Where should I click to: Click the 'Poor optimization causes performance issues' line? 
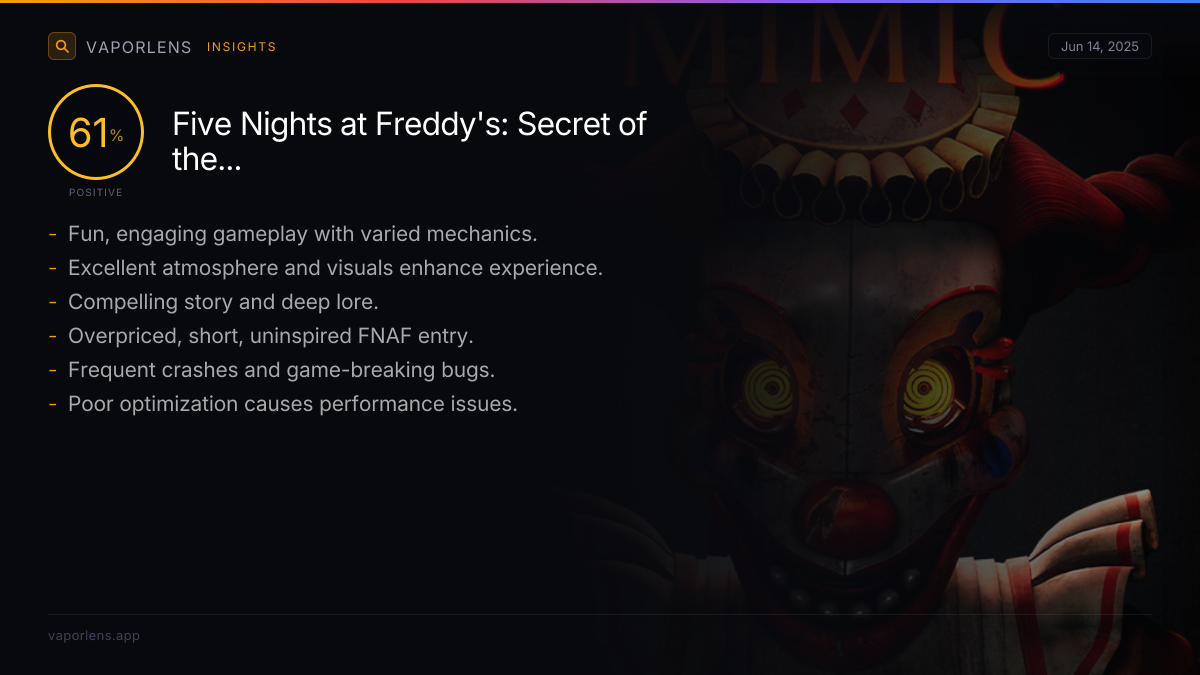coord(292,404)
